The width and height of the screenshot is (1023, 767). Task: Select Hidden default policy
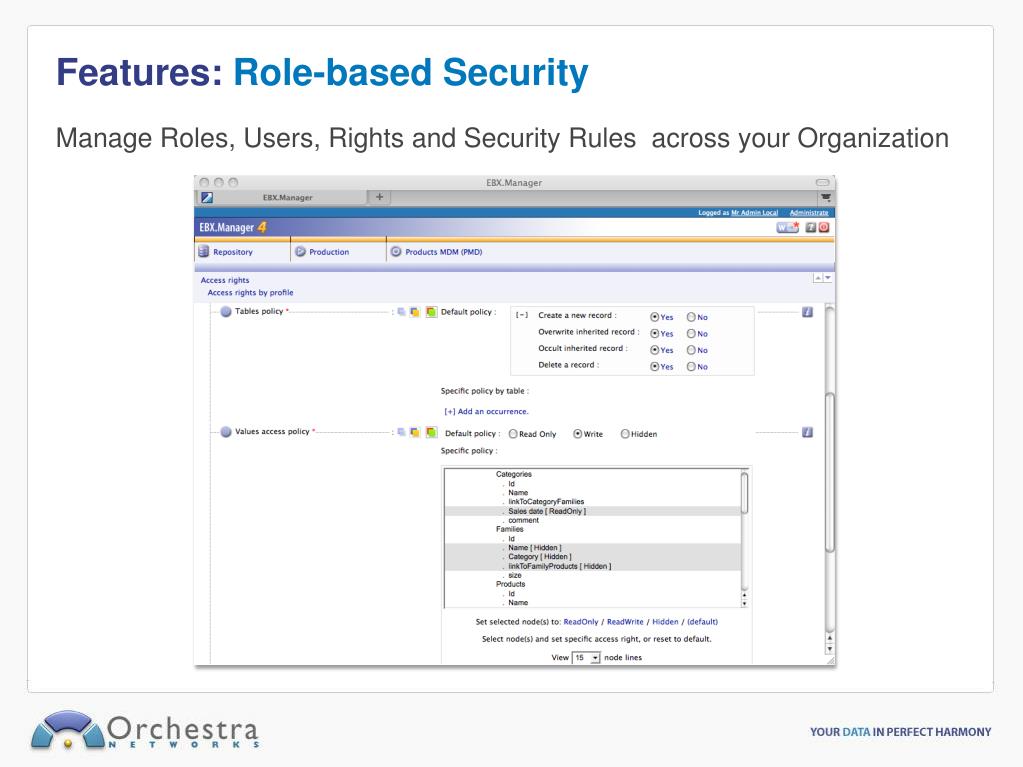tap(625, 434)
